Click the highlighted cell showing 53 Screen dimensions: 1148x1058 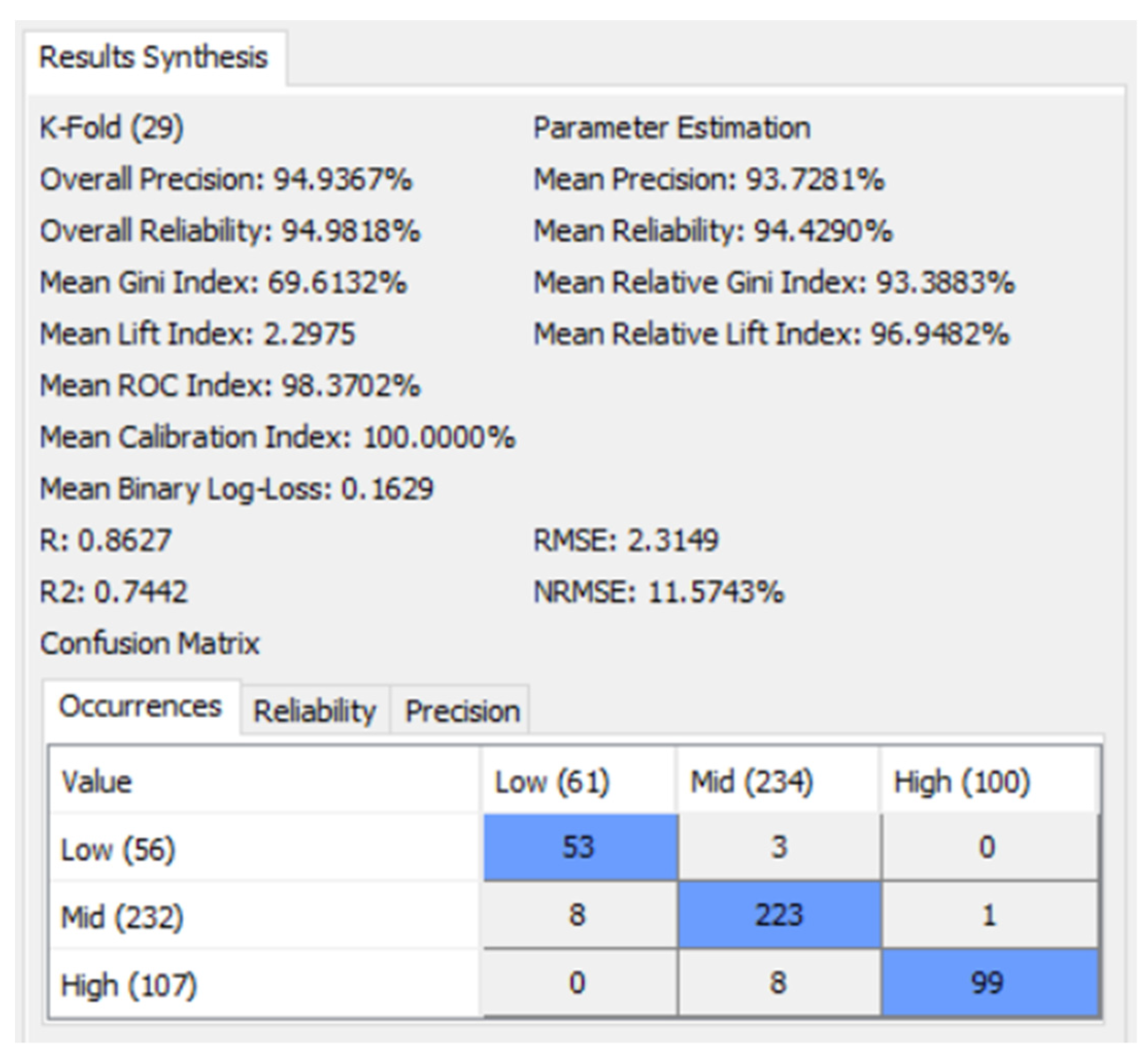pyautogui.click(x=579, y=847)
